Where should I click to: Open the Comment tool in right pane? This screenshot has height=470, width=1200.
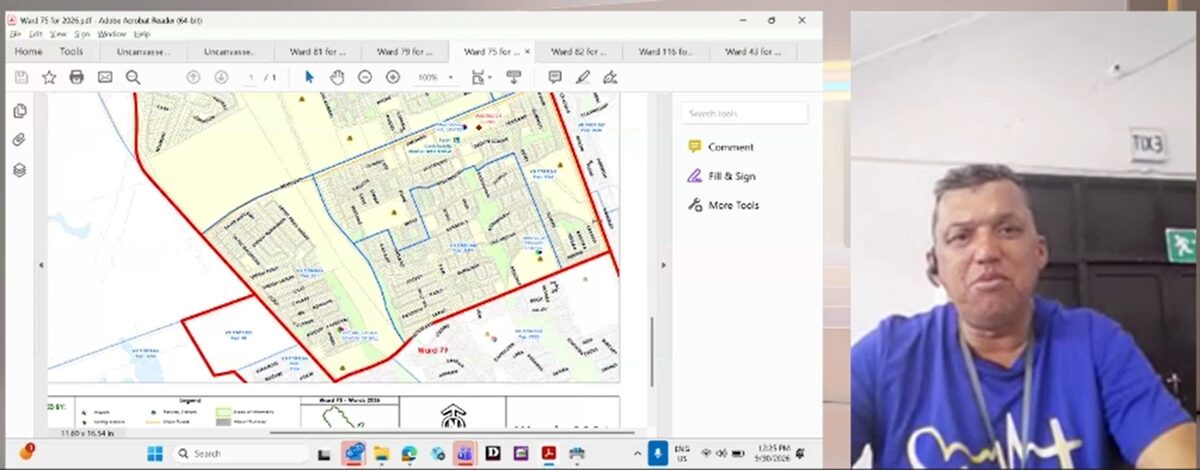click(x=721, y=147)
